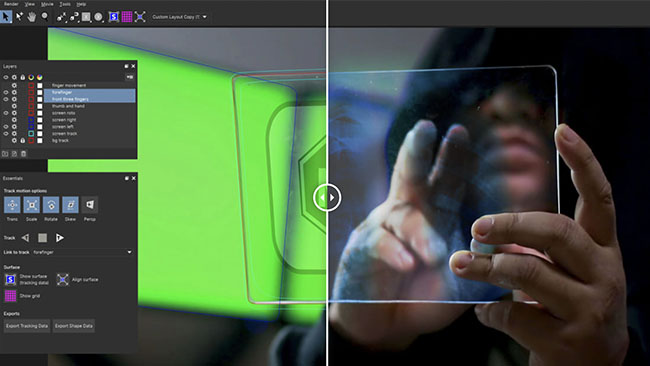650x366 pixels.
Task: Select the zoom magnifier tool
Action: [x=45, y=17]
